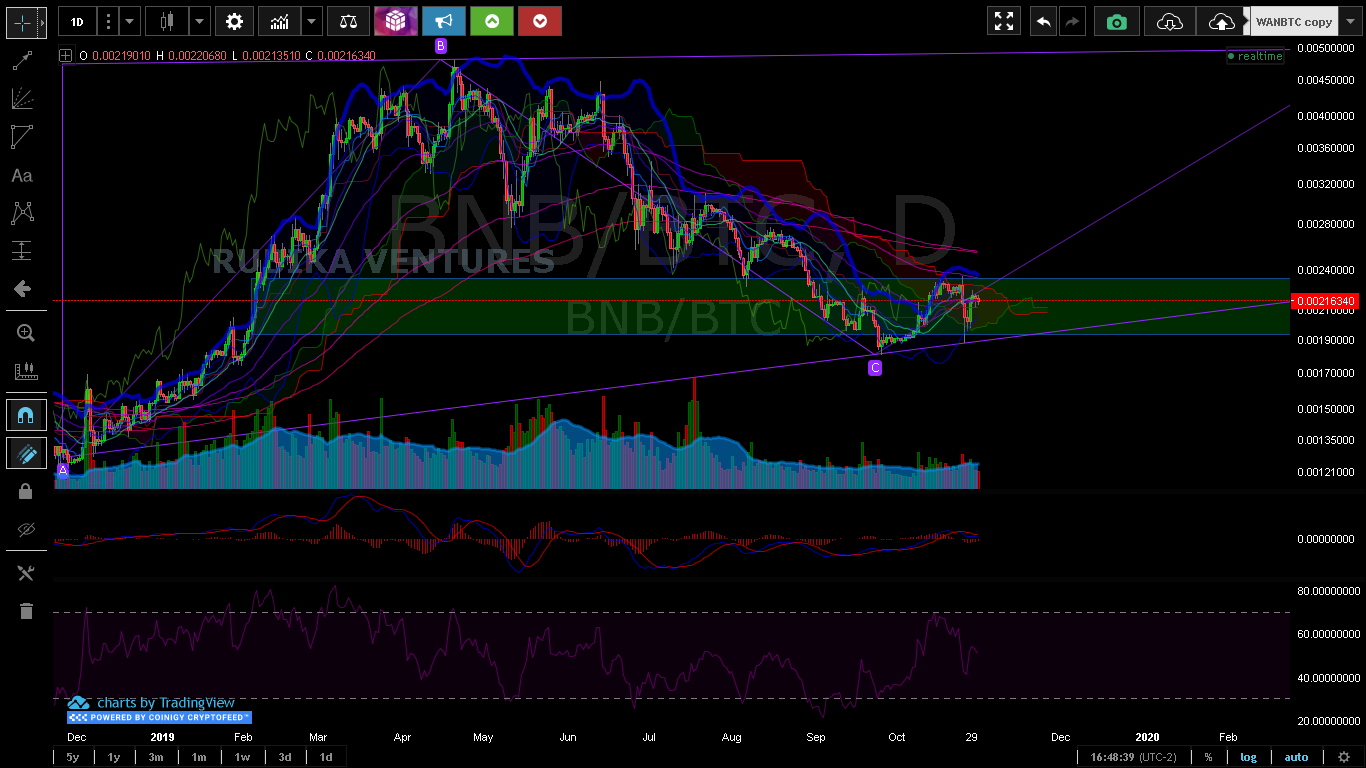
Task: Load chart layout from cloud
Action: [1170, 21]
